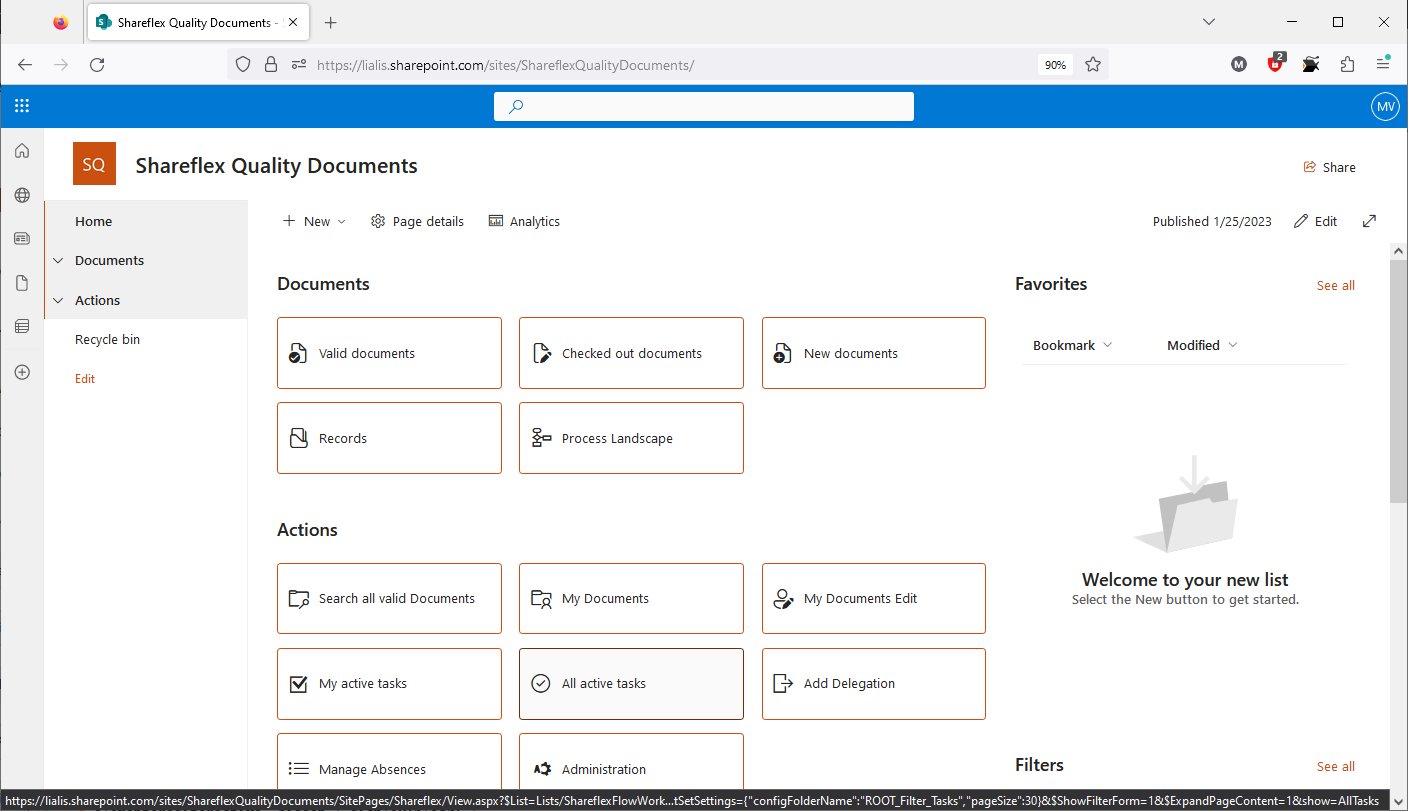Viewport: 1408px width, 811px height.
Task: Click the Firefox view icon in tab bar
Action: click(x=60, y=22)
